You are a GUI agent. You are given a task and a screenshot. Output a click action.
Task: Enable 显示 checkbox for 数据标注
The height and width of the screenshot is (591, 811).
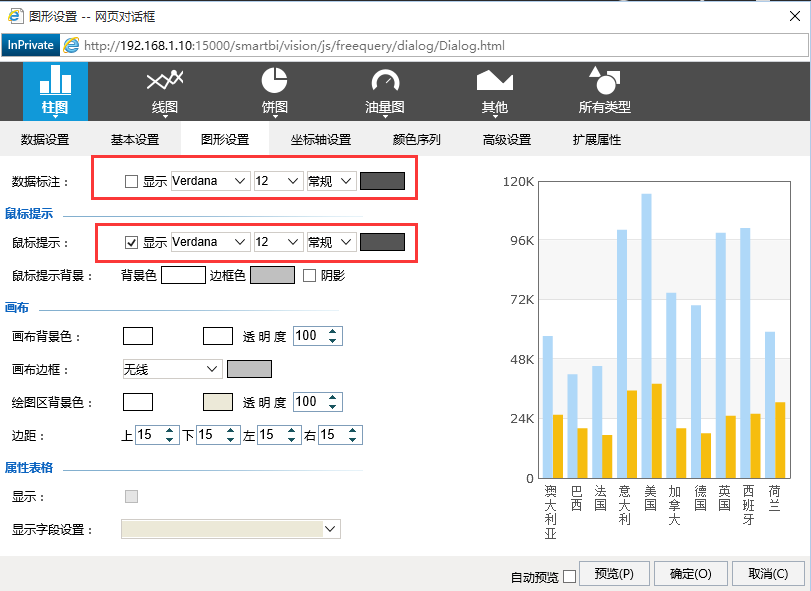coord(131,181)
